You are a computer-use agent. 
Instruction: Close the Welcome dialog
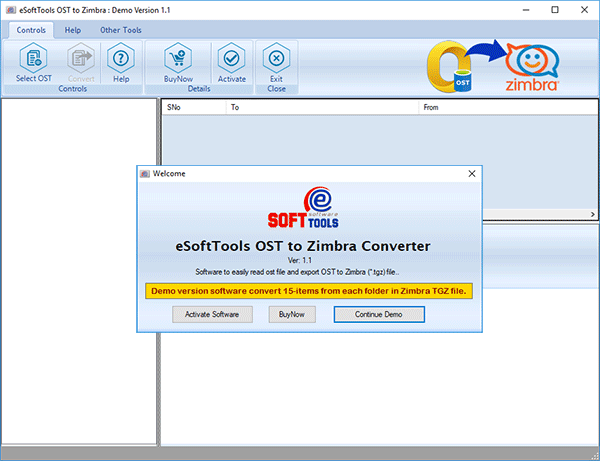472,174
